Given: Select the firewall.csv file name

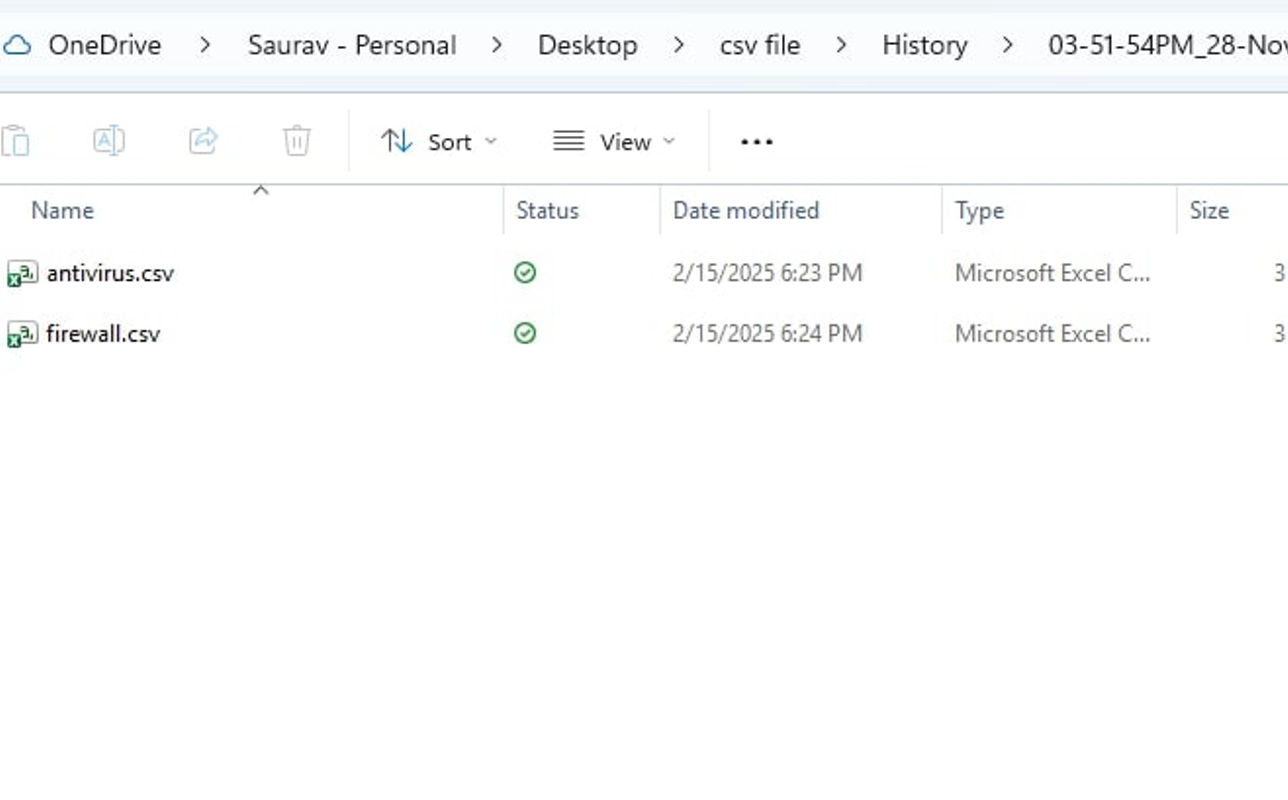Looking at the screenshot, I should (103, 333).
